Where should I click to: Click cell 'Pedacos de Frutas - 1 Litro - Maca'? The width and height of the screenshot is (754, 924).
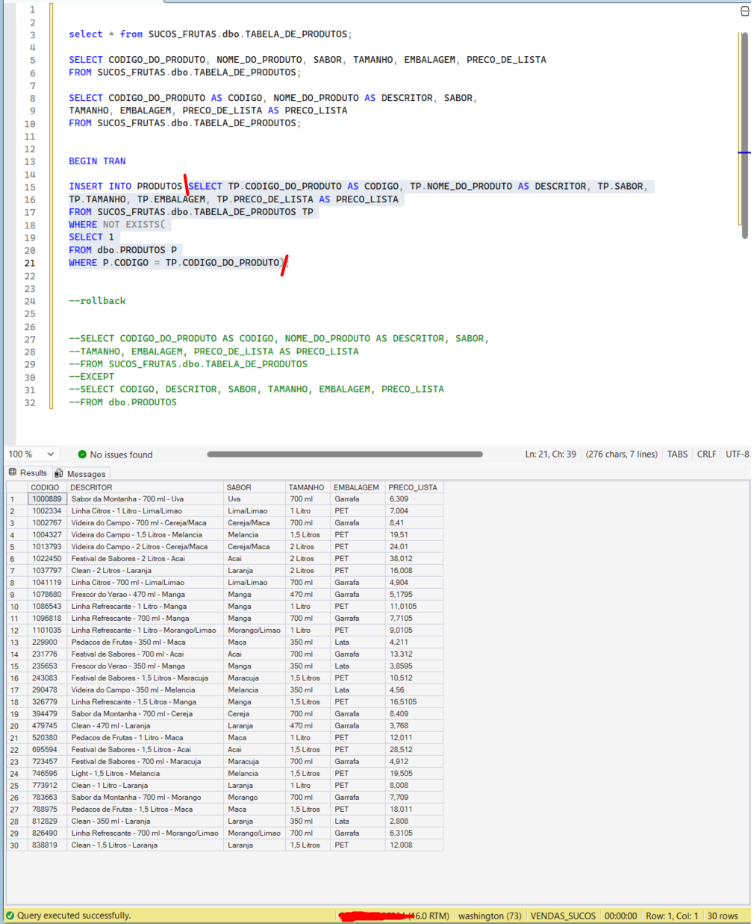[145, 738]
